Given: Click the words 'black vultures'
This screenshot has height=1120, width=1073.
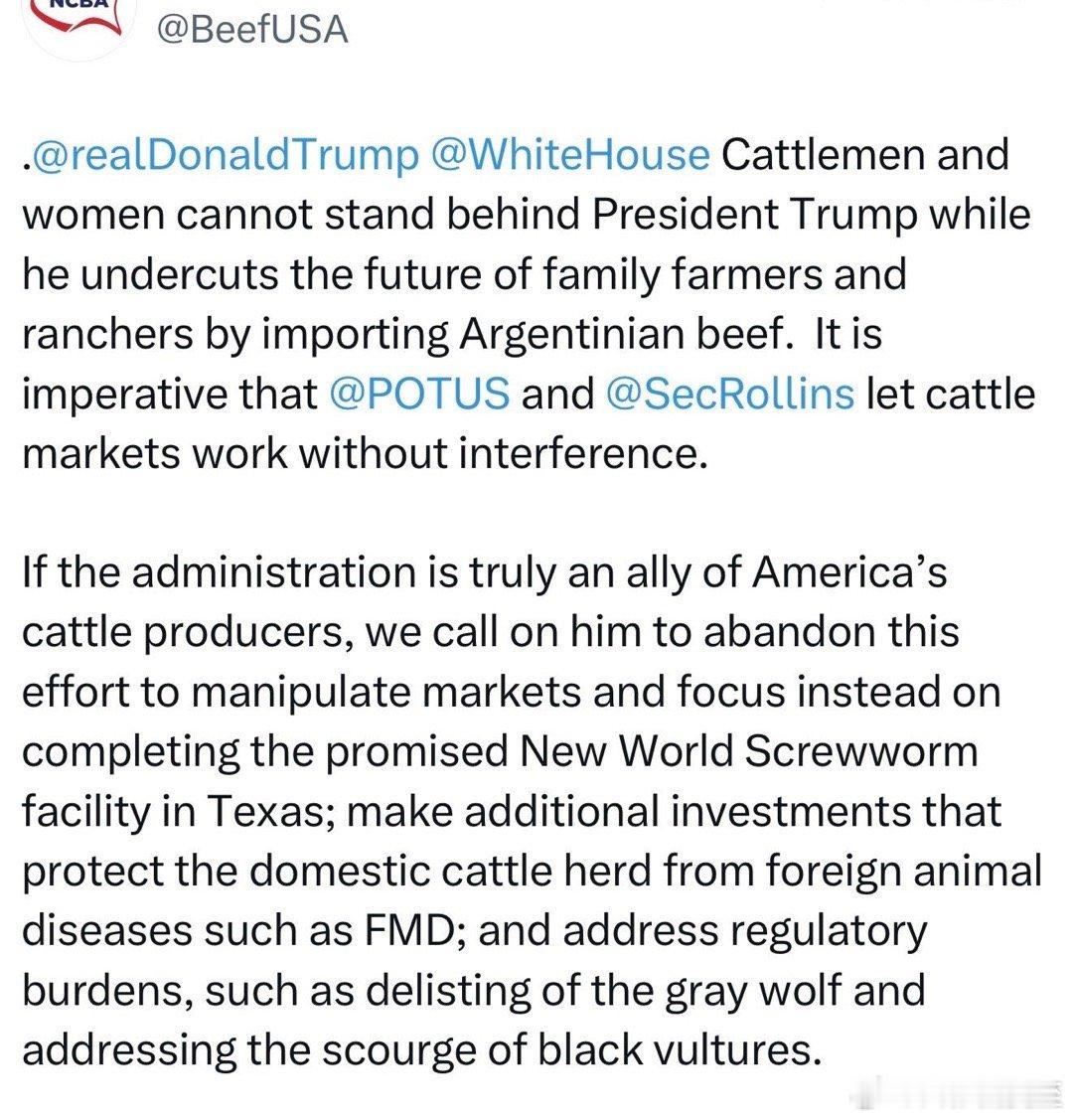Looking at the screenshot, I should click(x=676, y=1049).
